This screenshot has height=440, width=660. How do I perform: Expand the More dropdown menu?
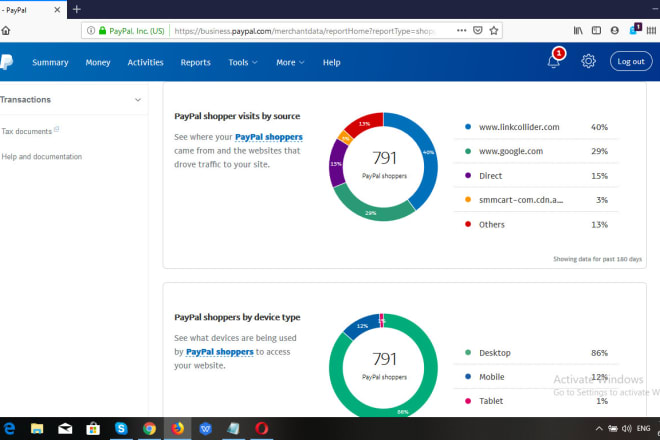coord(290,62)
